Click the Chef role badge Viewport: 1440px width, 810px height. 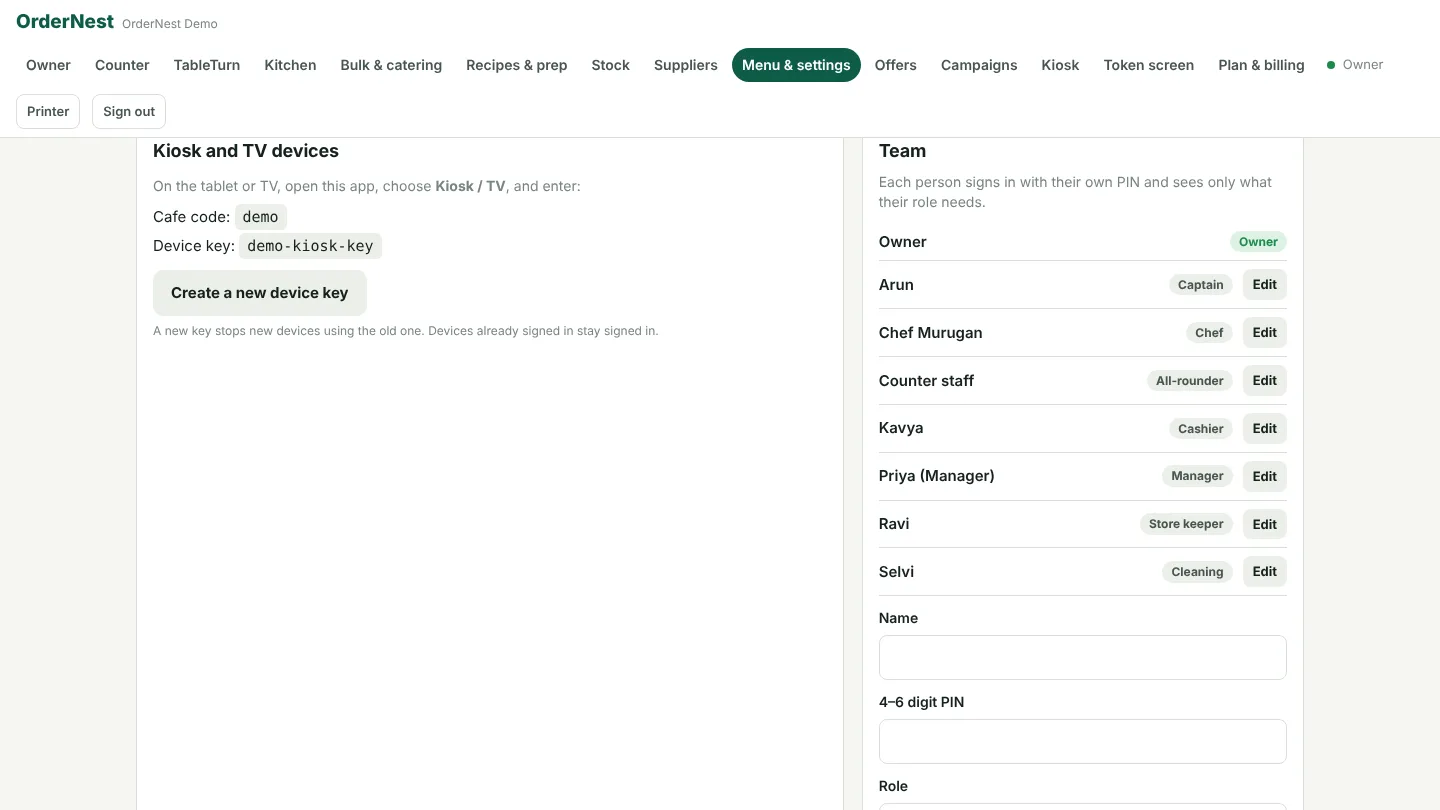pyautogui.click(x=1209, y=333)
